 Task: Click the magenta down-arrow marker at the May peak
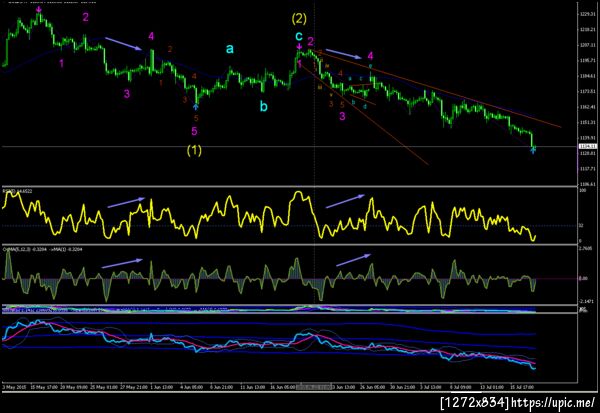(39, 9)
